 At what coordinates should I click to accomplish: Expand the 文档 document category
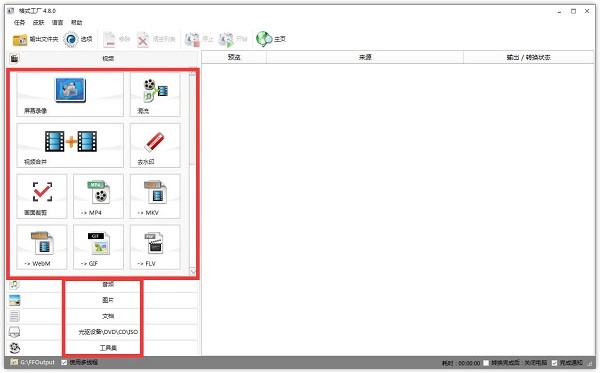coord(102,316)
